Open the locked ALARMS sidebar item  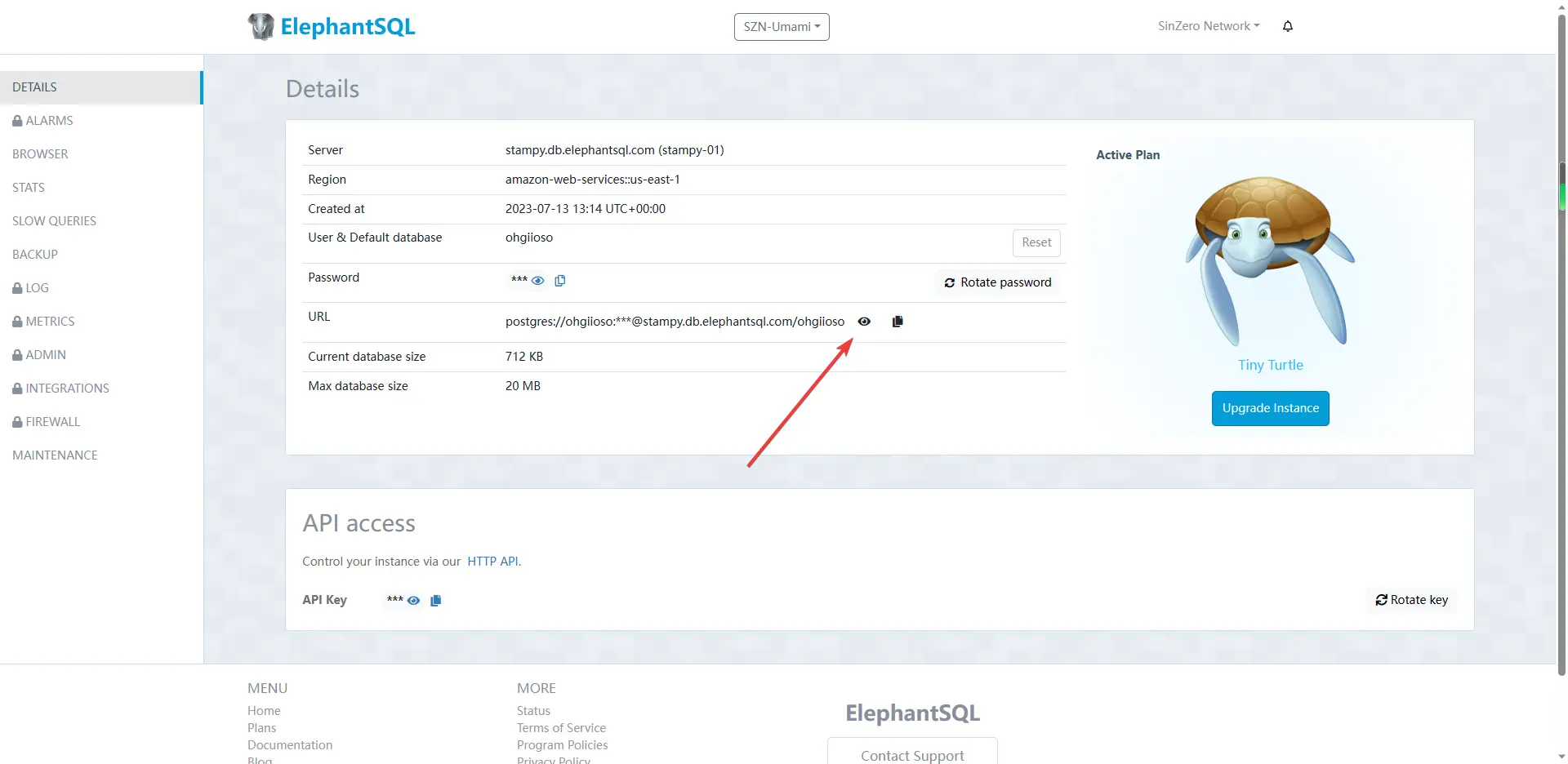click(100, 121)
